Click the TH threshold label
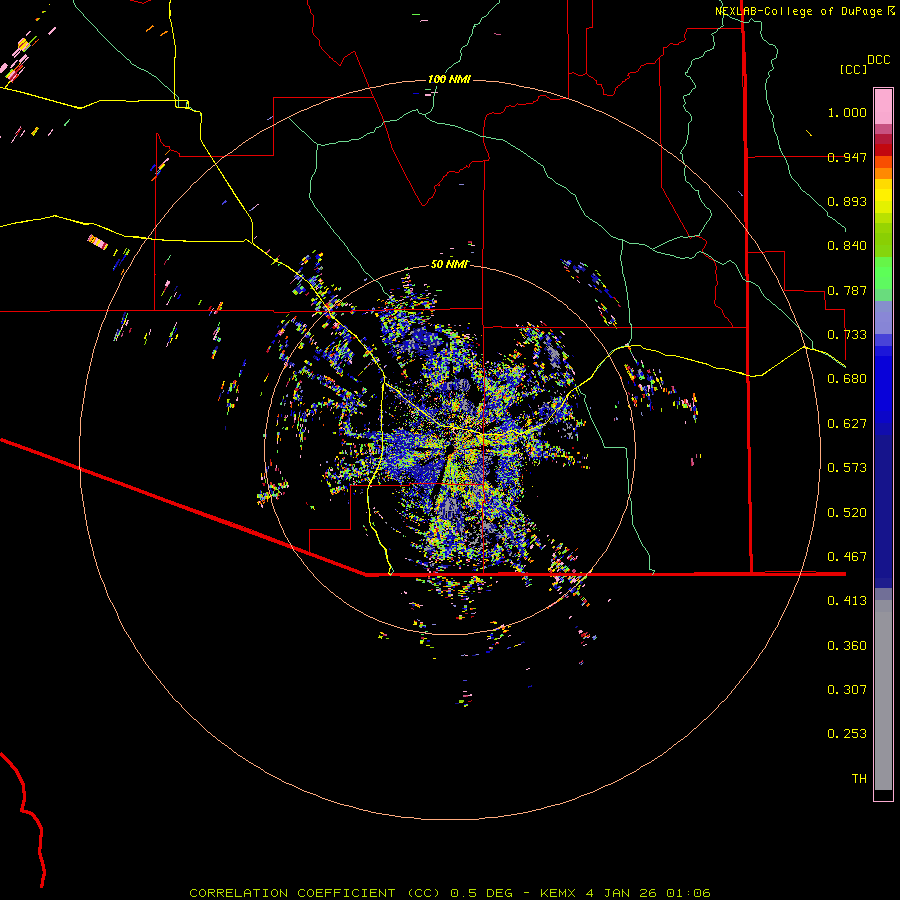The height and width of the screenshot is (900, 900). (859, 779)
